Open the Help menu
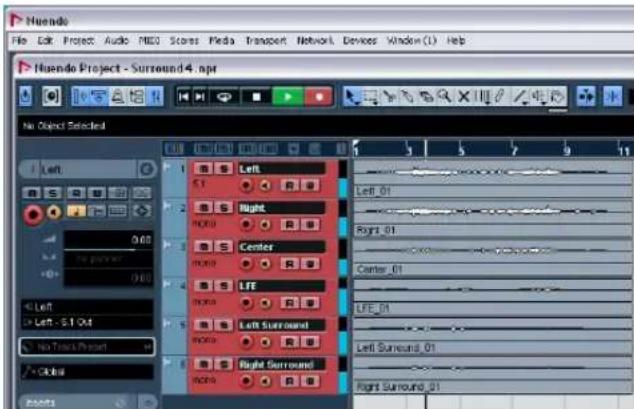 (x=456, y=40)
